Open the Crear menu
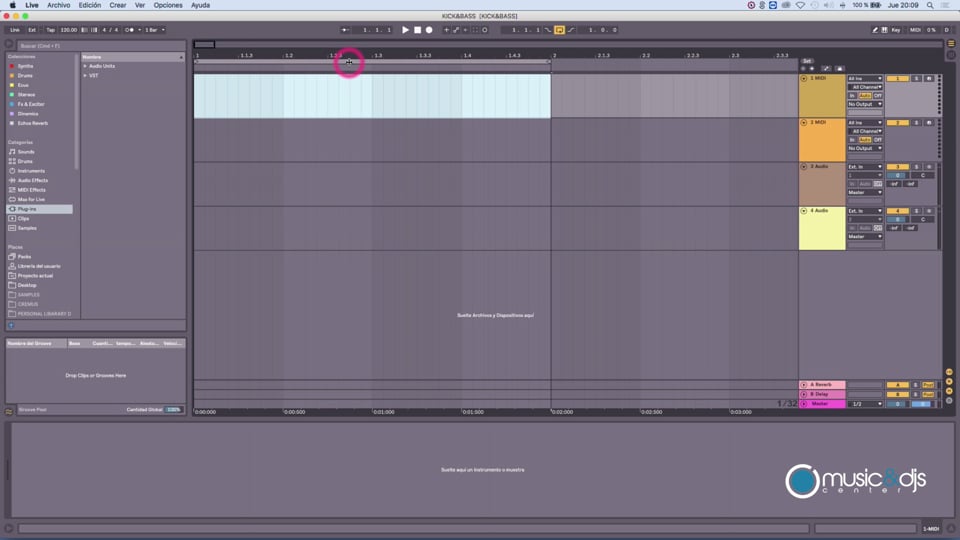The width and height of the screenshot is (960, 540). [x=118, y=5]
